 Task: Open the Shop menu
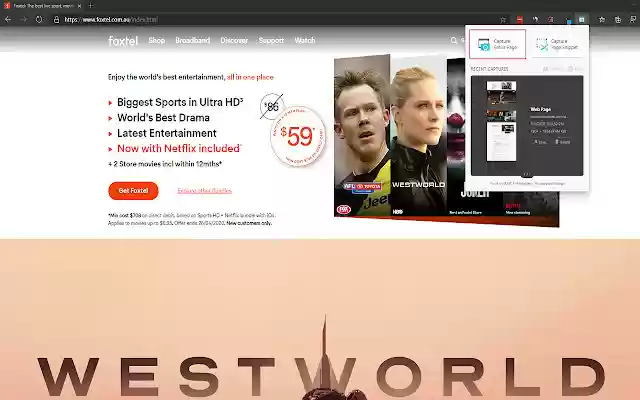tap(157, 40)
